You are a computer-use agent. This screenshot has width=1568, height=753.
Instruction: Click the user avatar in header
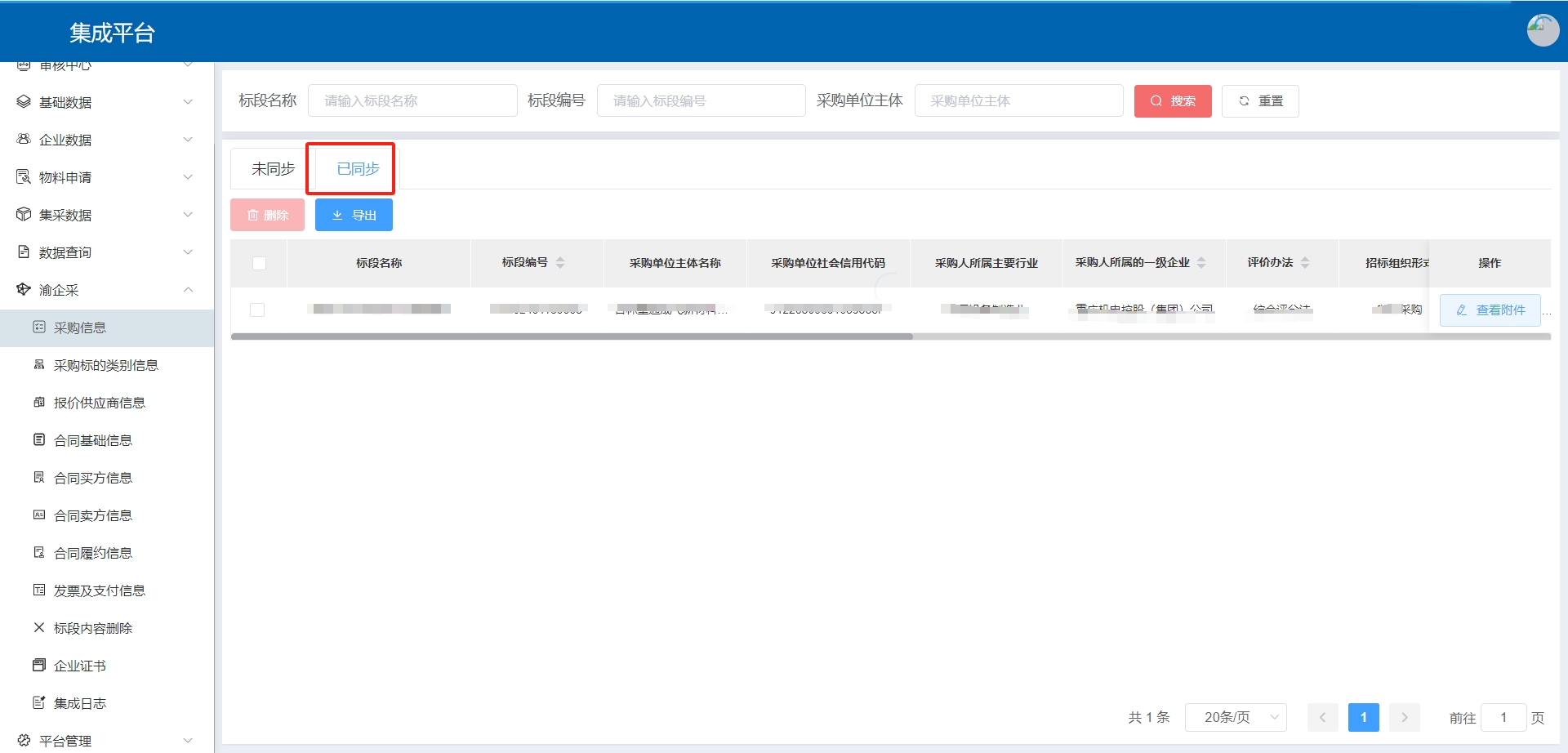(x=1542, y=31)
